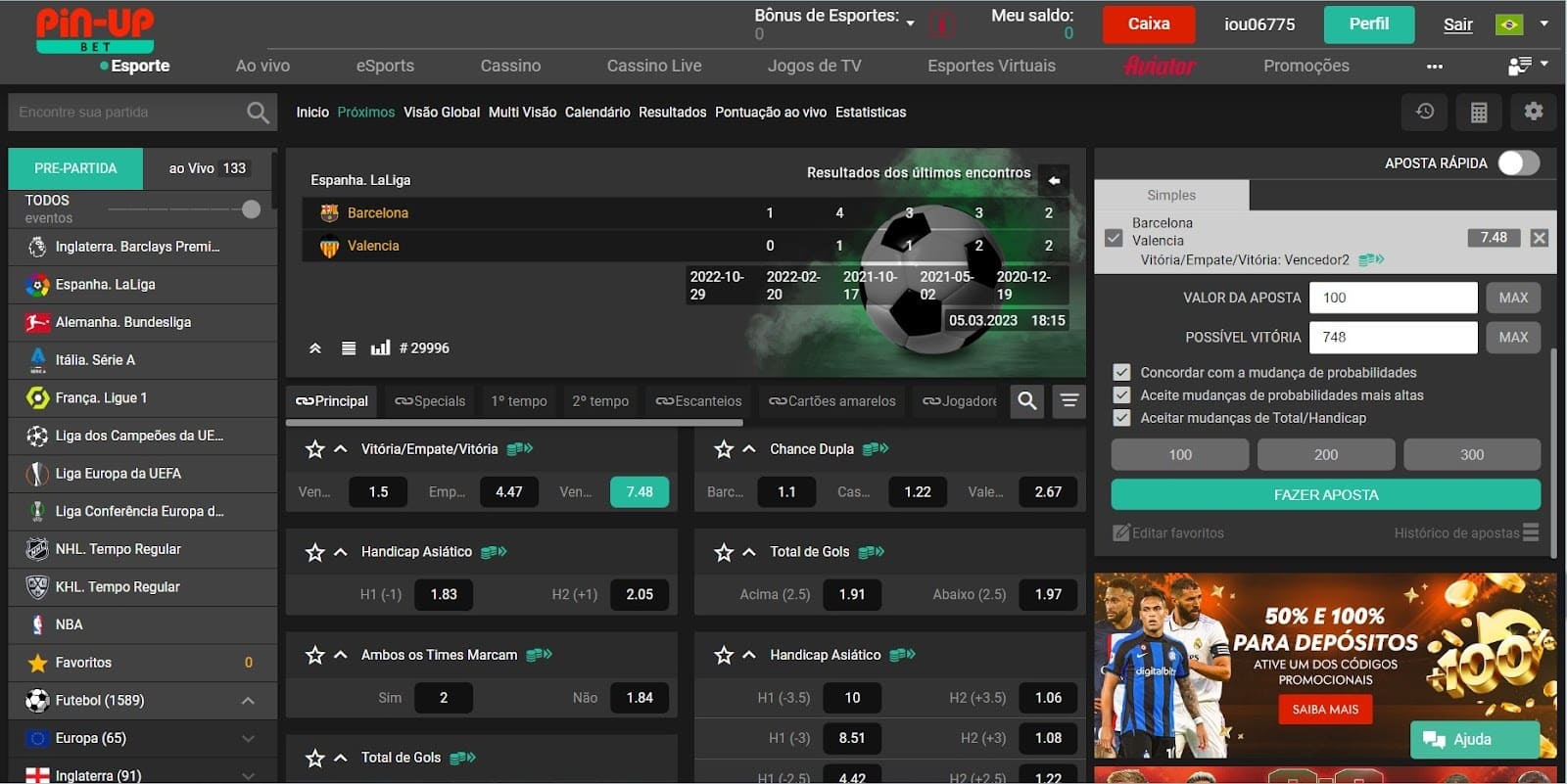Uncheck Aceitar mudanças de Total/Handicap
The width and height of the screenshot is (1567, 784).
pos(1121,417)
